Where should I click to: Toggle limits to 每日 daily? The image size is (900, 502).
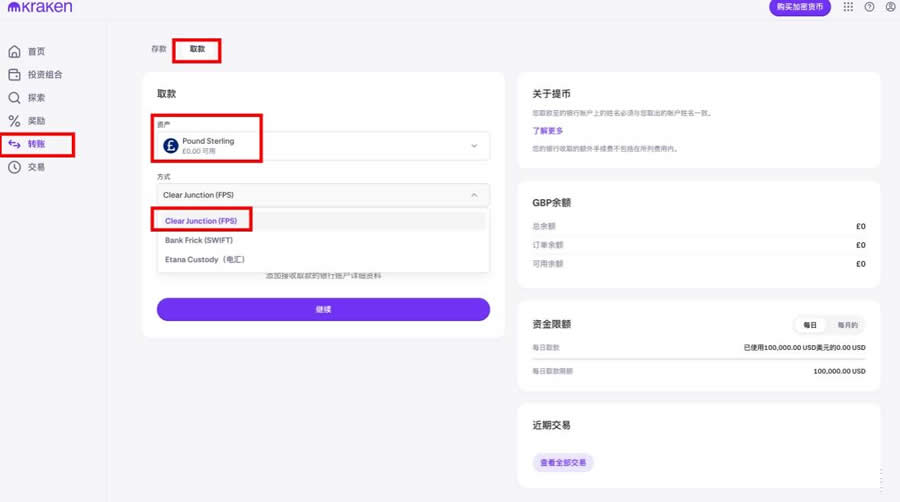[810, 325]
